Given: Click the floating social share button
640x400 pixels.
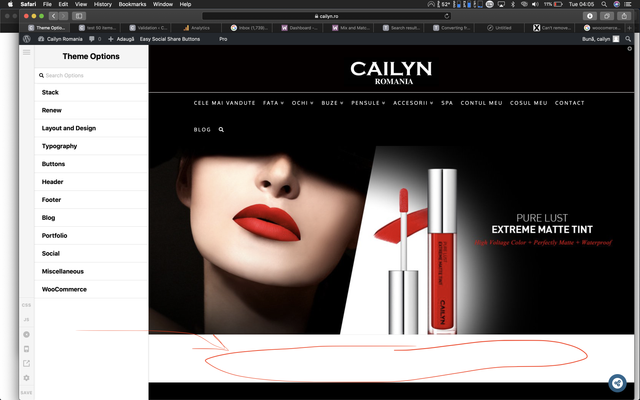Looking at the screenshot, I should tap(618, 383).
